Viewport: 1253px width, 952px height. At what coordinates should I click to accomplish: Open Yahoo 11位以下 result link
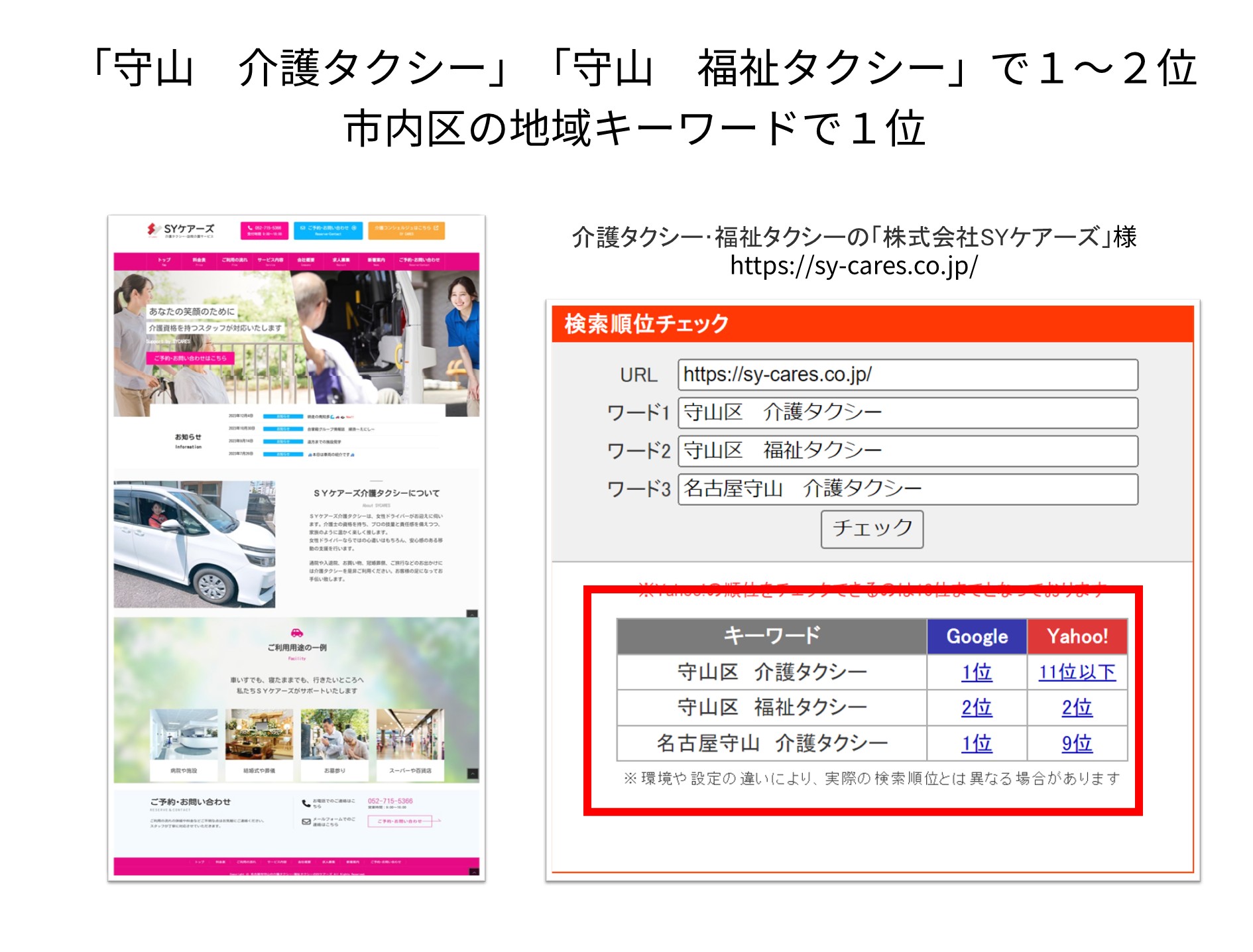1077,672
